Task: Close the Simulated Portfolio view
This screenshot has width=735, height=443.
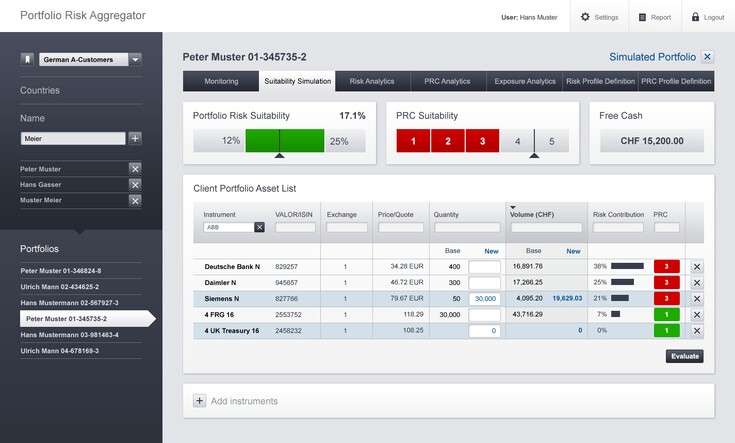Action: 708,57
